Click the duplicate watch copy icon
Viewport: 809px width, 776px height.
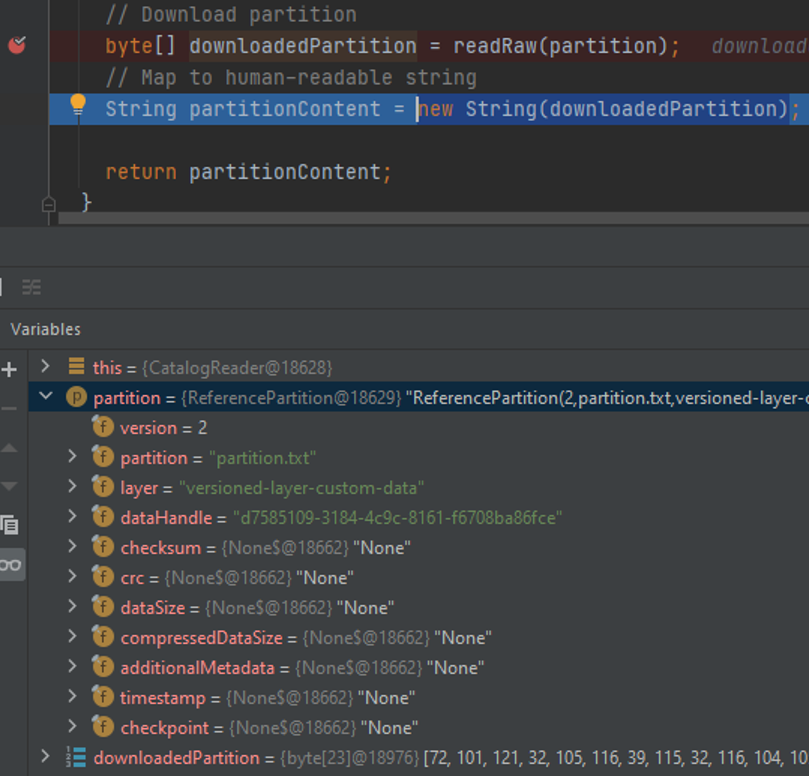[x=9, y=525]
